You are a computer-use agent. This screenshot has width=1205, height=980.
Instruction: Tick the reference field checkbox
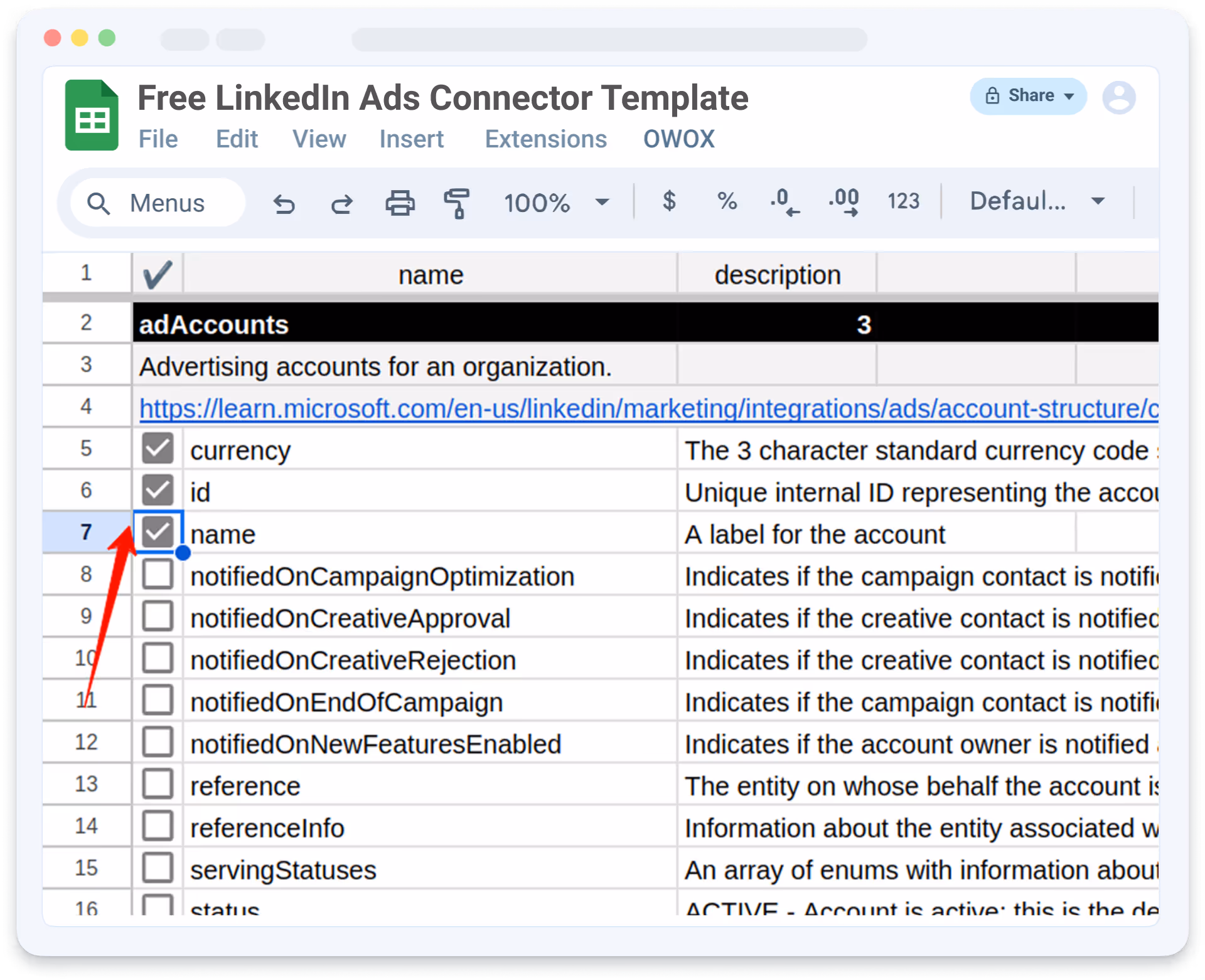158,784
